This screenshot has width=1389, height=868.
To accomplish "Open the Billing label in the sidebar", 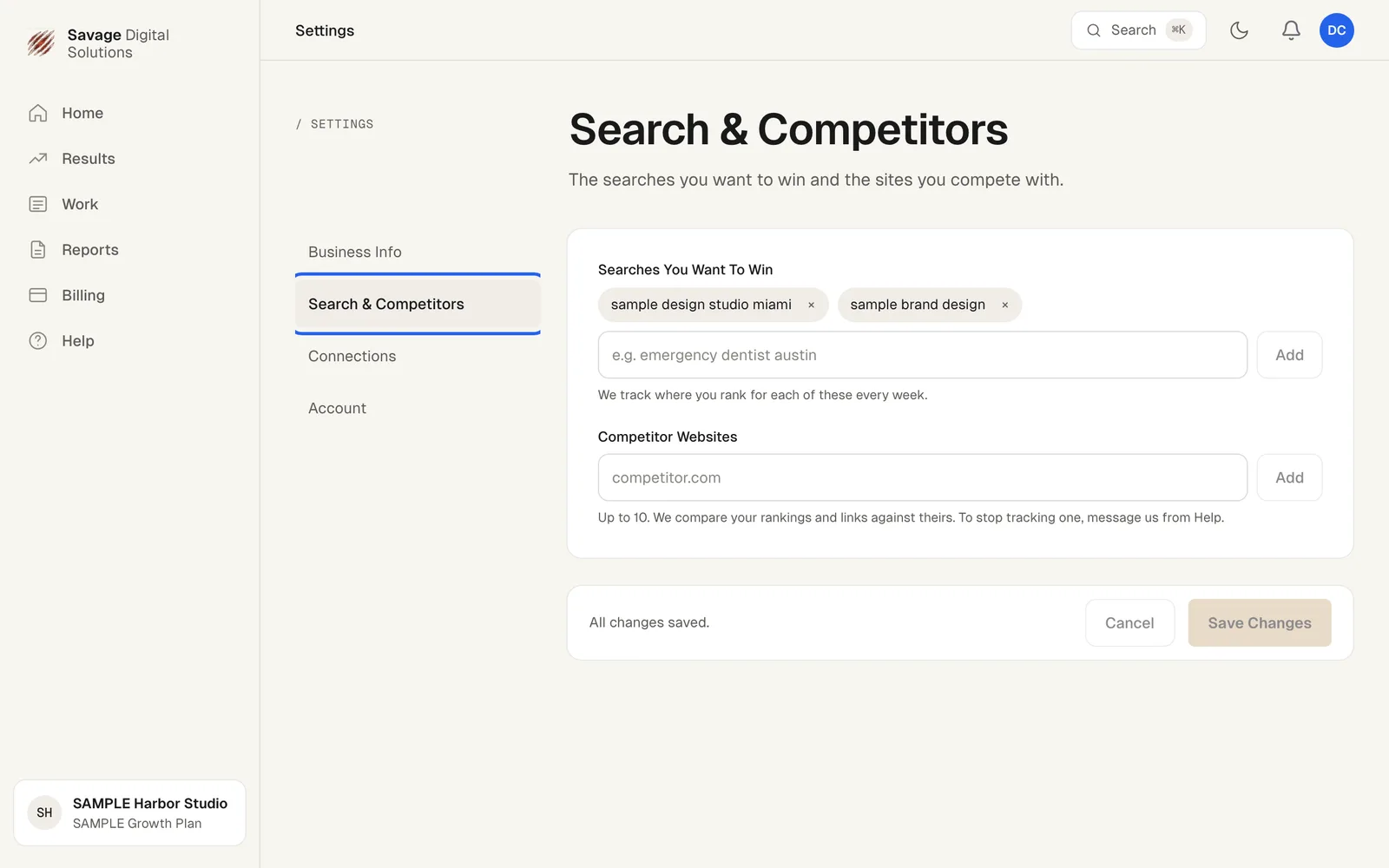I will pyautogui.click(x=83, y=295).
